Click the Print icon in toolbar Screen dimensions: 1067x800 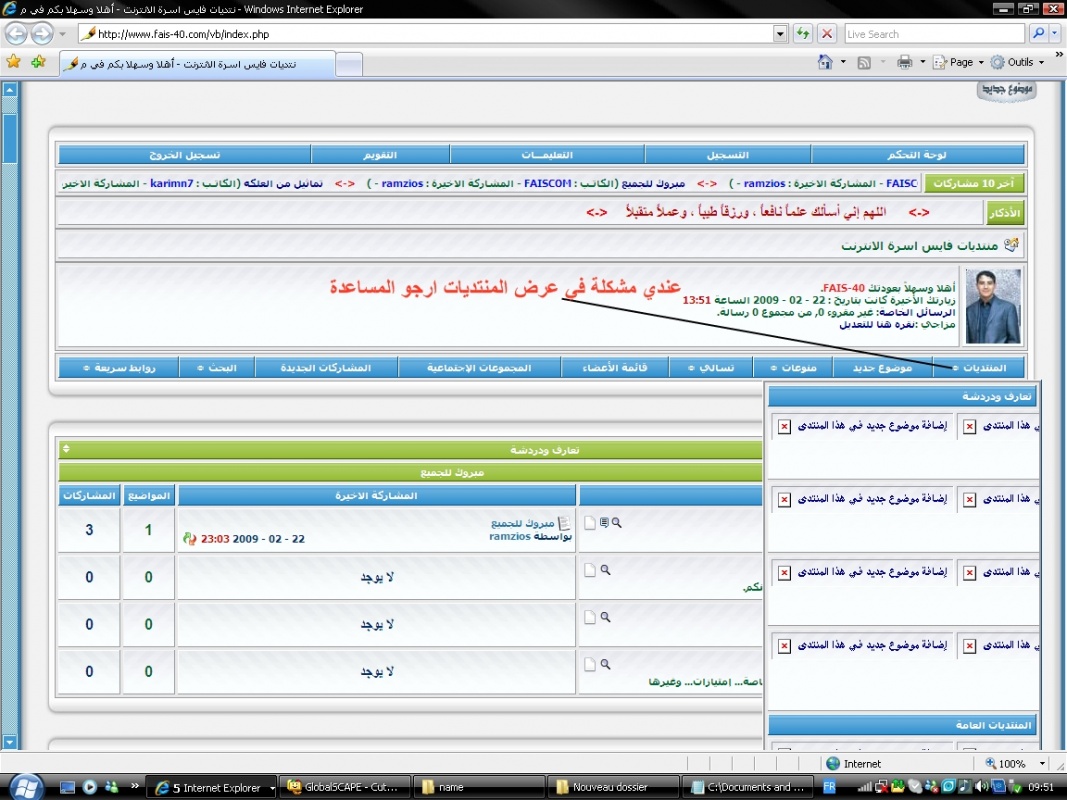click(904, 62)
